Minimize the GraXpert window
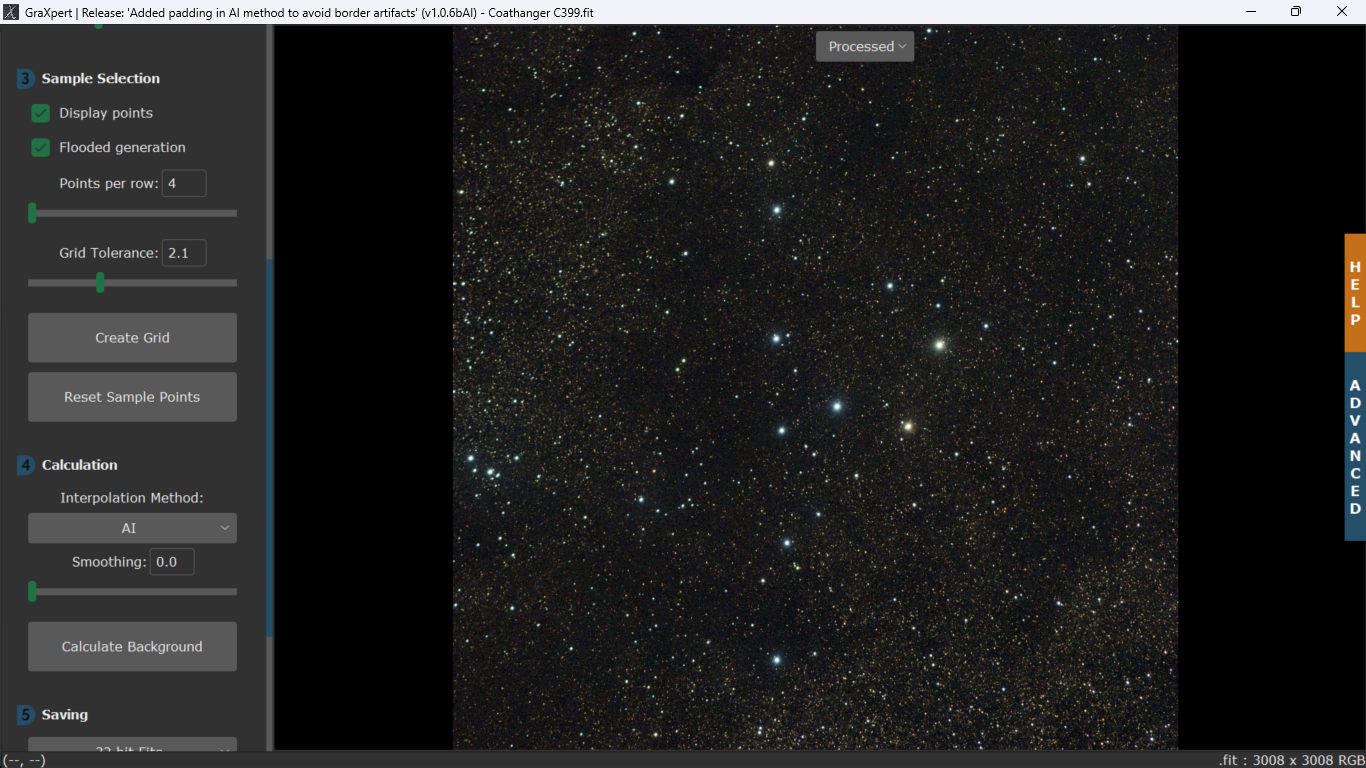Image resolution: width=1366 pixels, height=768 pixels. pos(1251,12)
